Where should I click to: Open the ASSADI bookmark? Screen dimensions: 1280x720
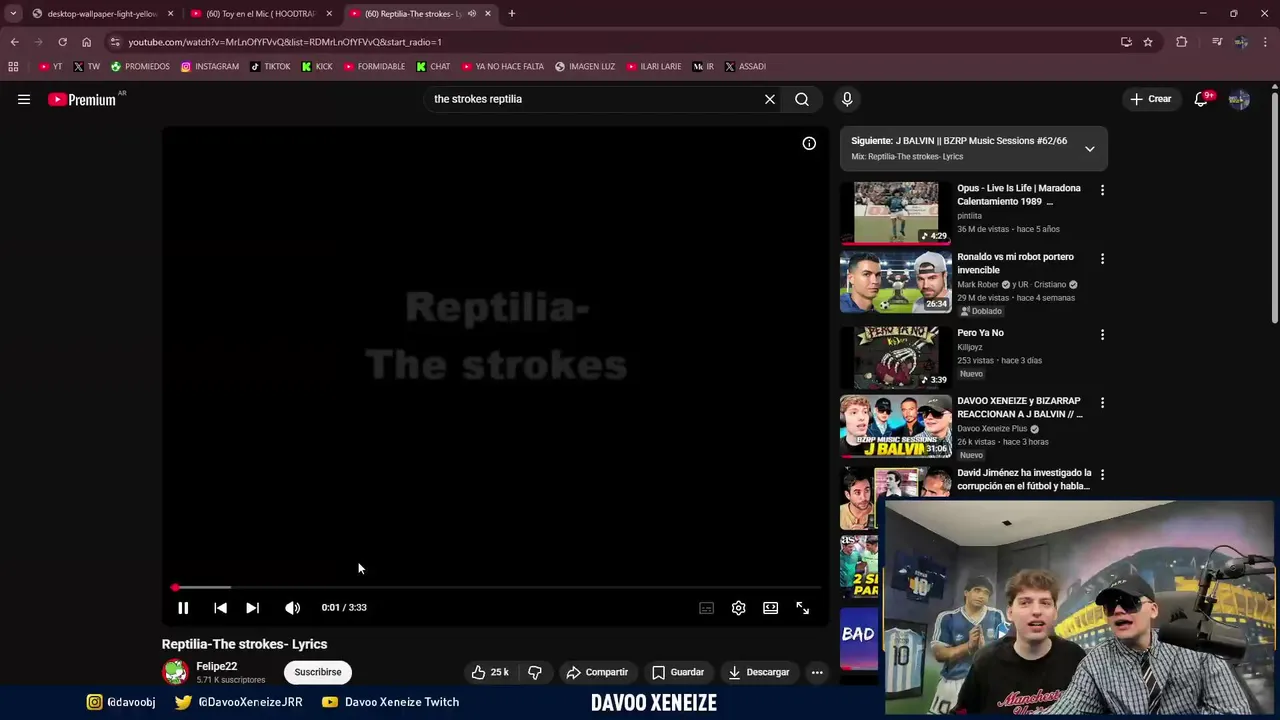pyautogui.click(x=745, y=67)
